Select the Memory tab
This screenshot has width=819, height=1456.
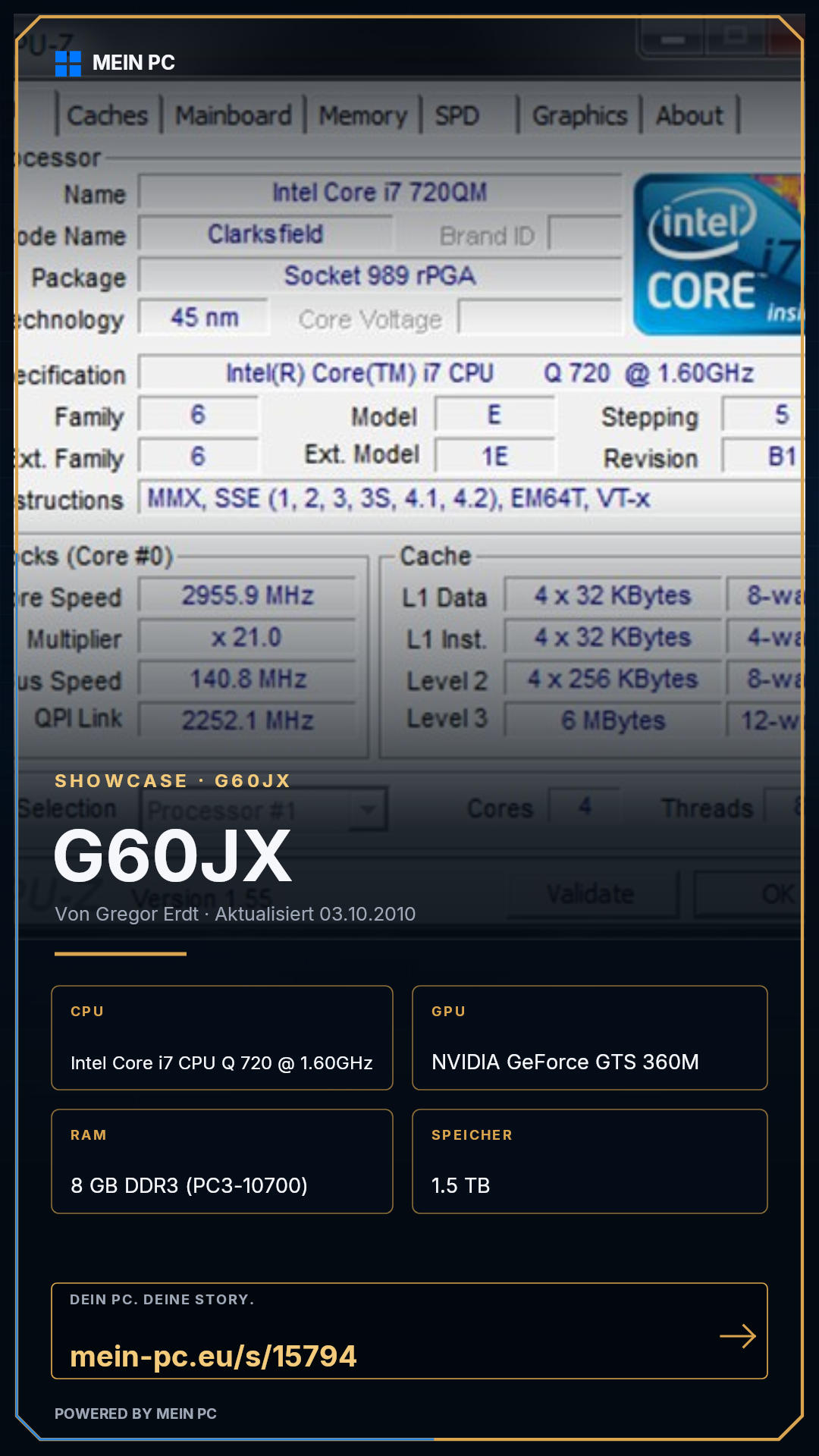[362, 115]
